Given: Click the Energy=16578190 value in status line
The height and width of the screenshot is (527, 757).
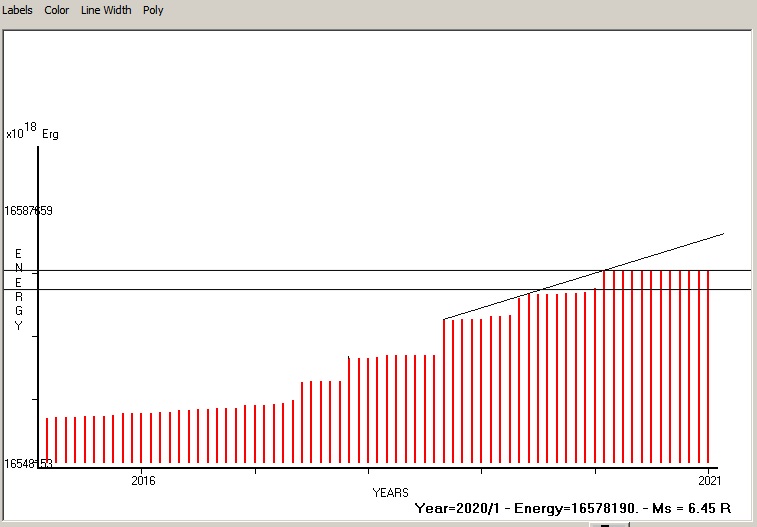Looking at the screenshot, I should tap(573, 508).
